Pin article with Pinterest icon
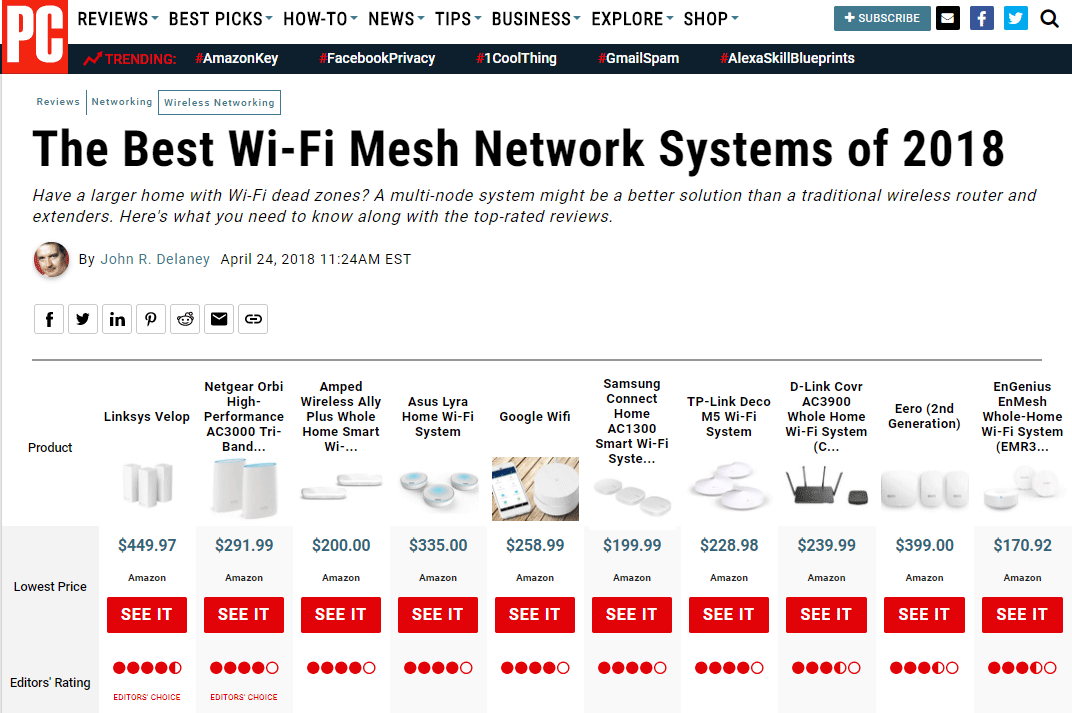The height and width of the screenshot is (713, 1072). [x=151, y=319]
